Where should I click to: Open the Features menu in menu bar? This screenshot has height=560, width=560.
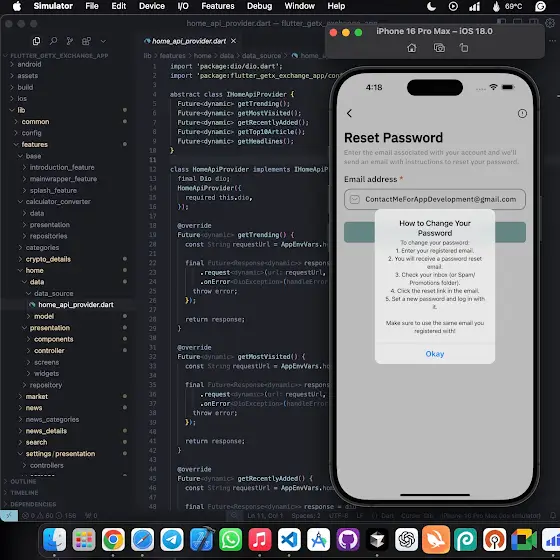[x=218, y=6]
